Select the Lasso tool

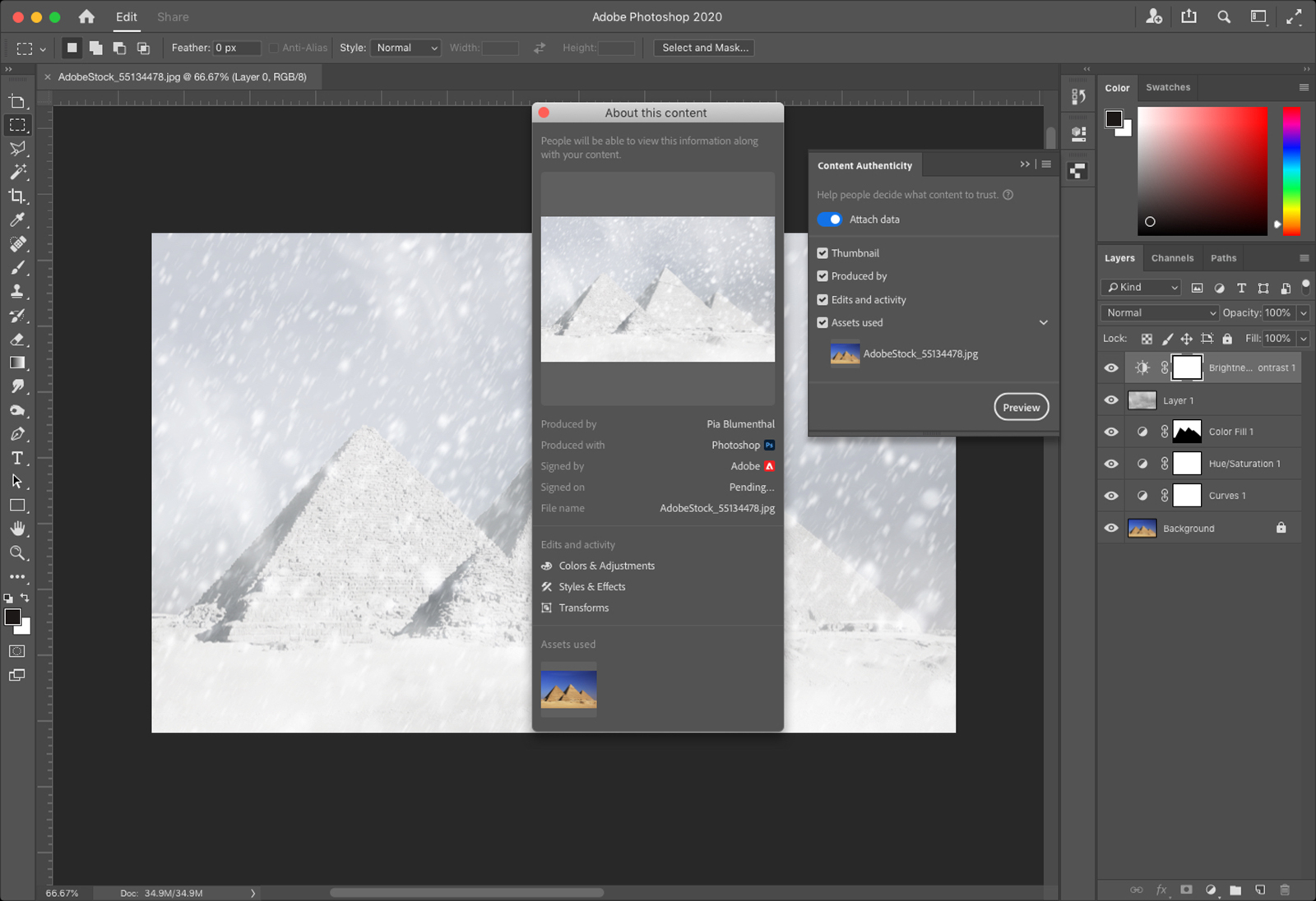(18, 149)
